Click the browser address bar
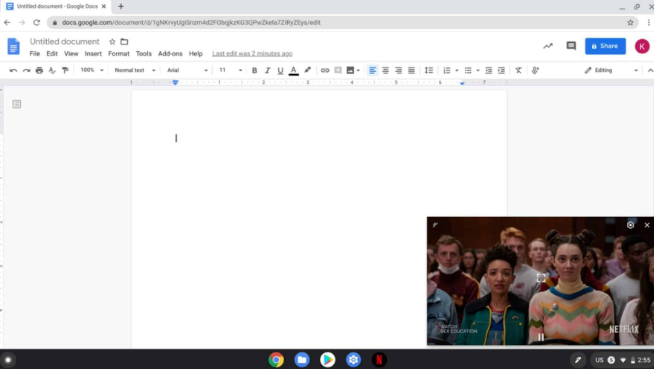 [342, 23]
